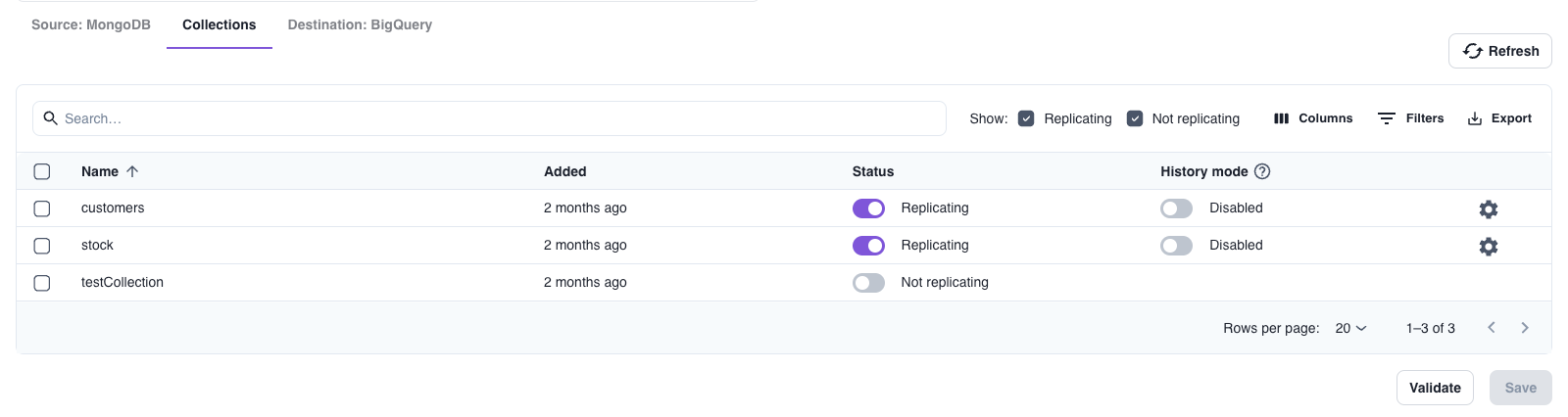1568x417 pixels.
Task: Open settings gear for customers collection
Action: click(x=1488, y=208)
